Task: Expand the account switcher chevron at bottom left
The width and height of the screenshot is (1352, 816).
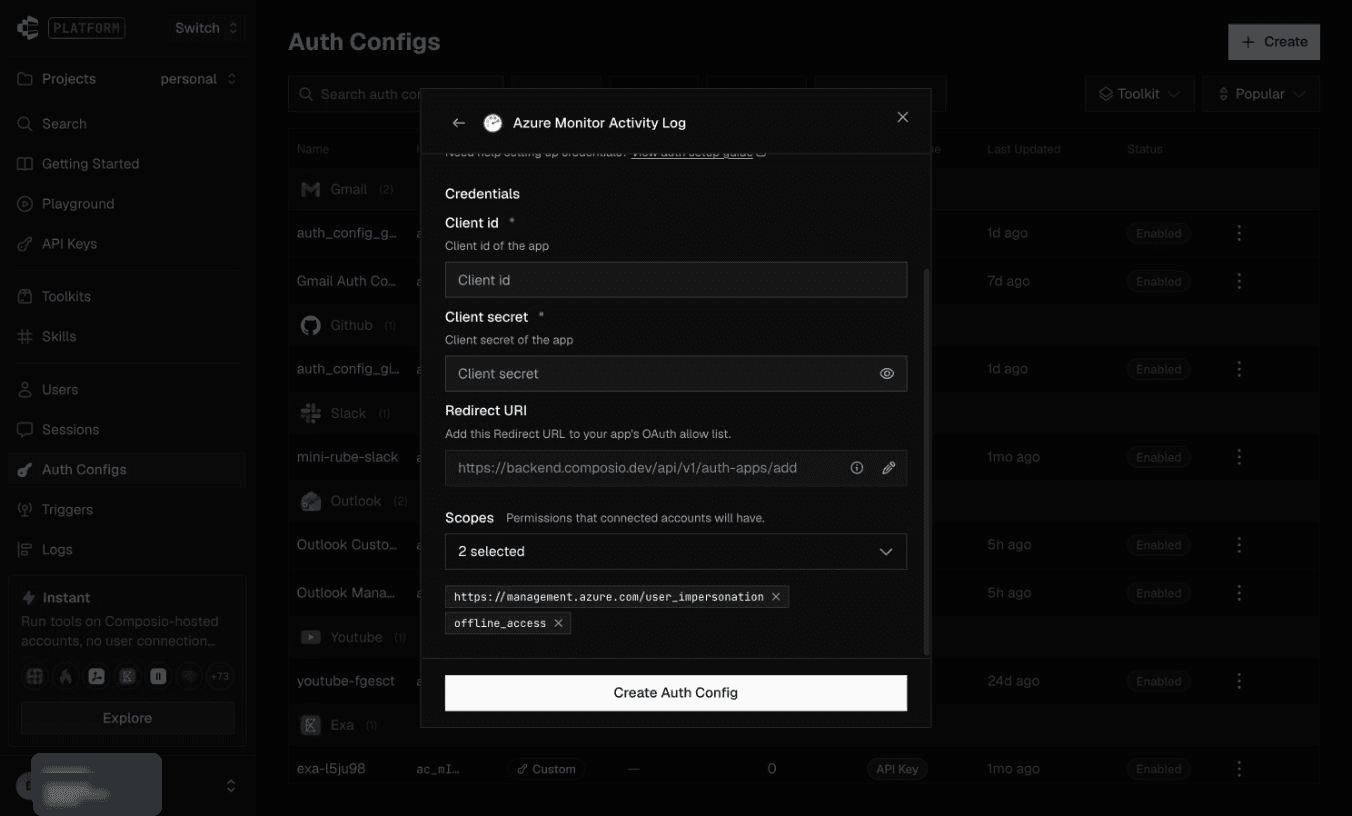Action: point(231,786)
